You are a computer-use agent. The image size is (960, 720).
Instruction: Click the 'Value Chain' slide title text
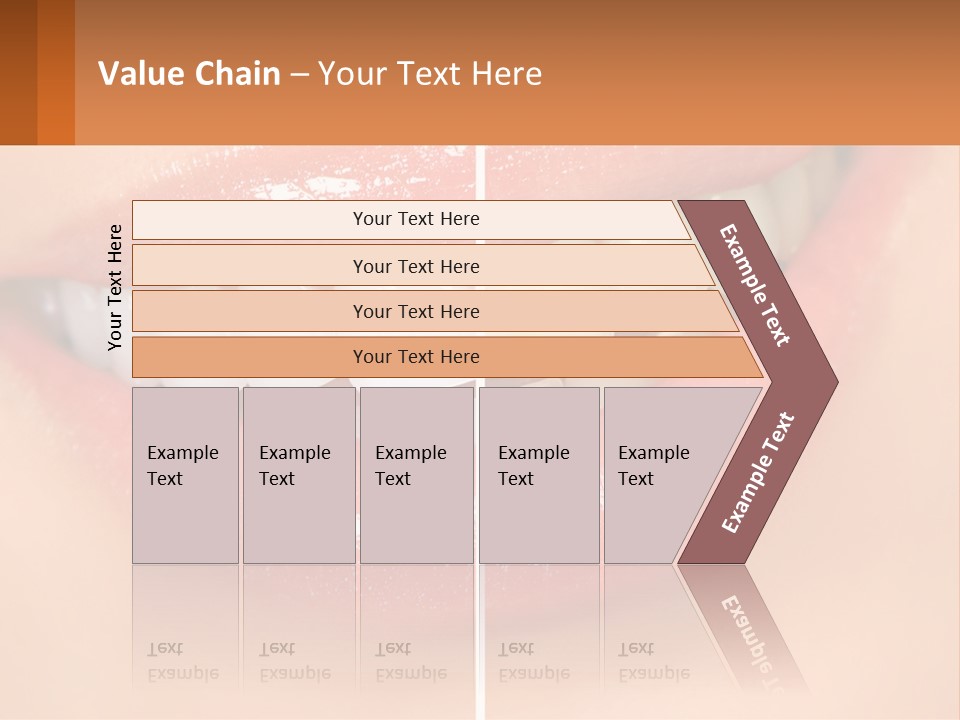189,74
